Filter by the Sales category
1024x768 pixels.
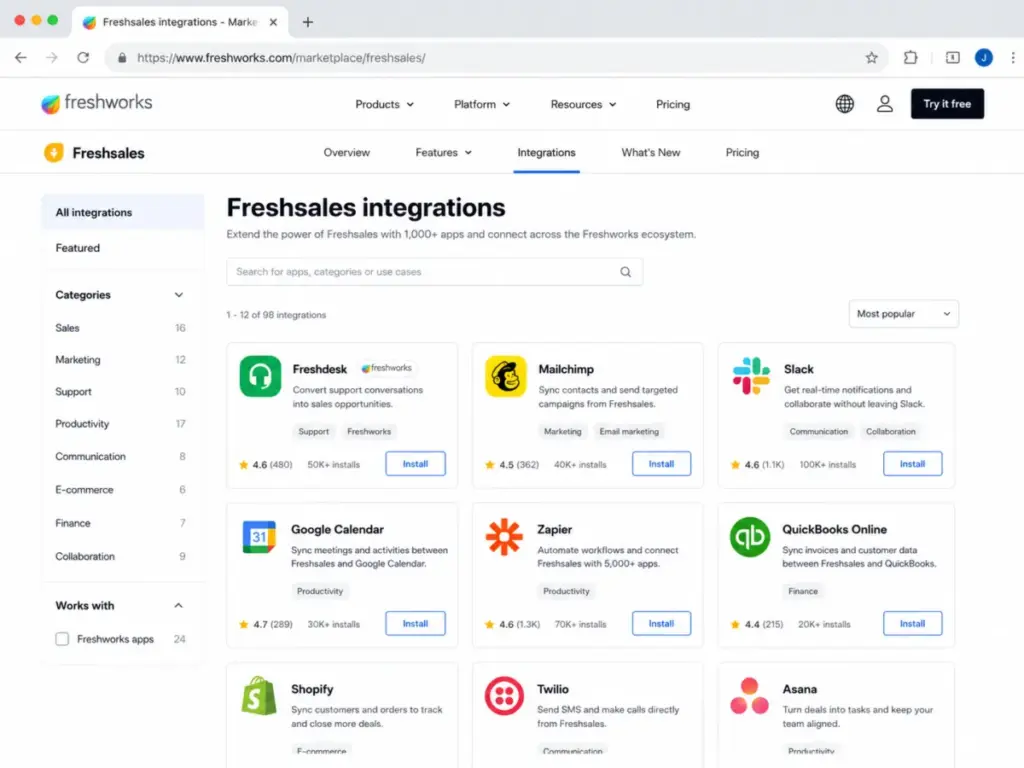[x=120, y=328]
